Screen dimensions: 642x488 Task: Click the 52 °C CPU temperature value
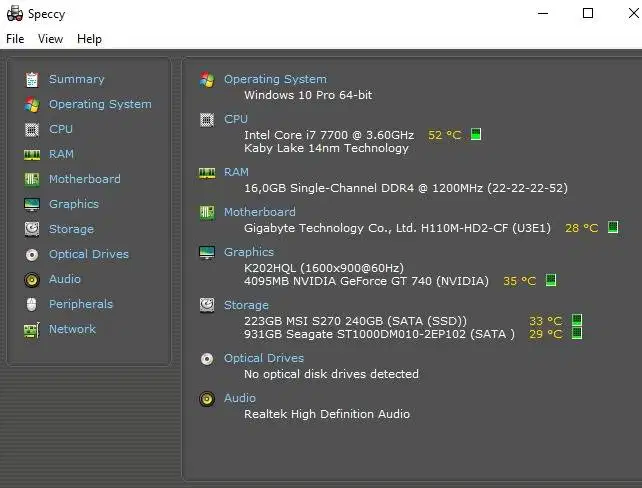click(x=445, y=135)
